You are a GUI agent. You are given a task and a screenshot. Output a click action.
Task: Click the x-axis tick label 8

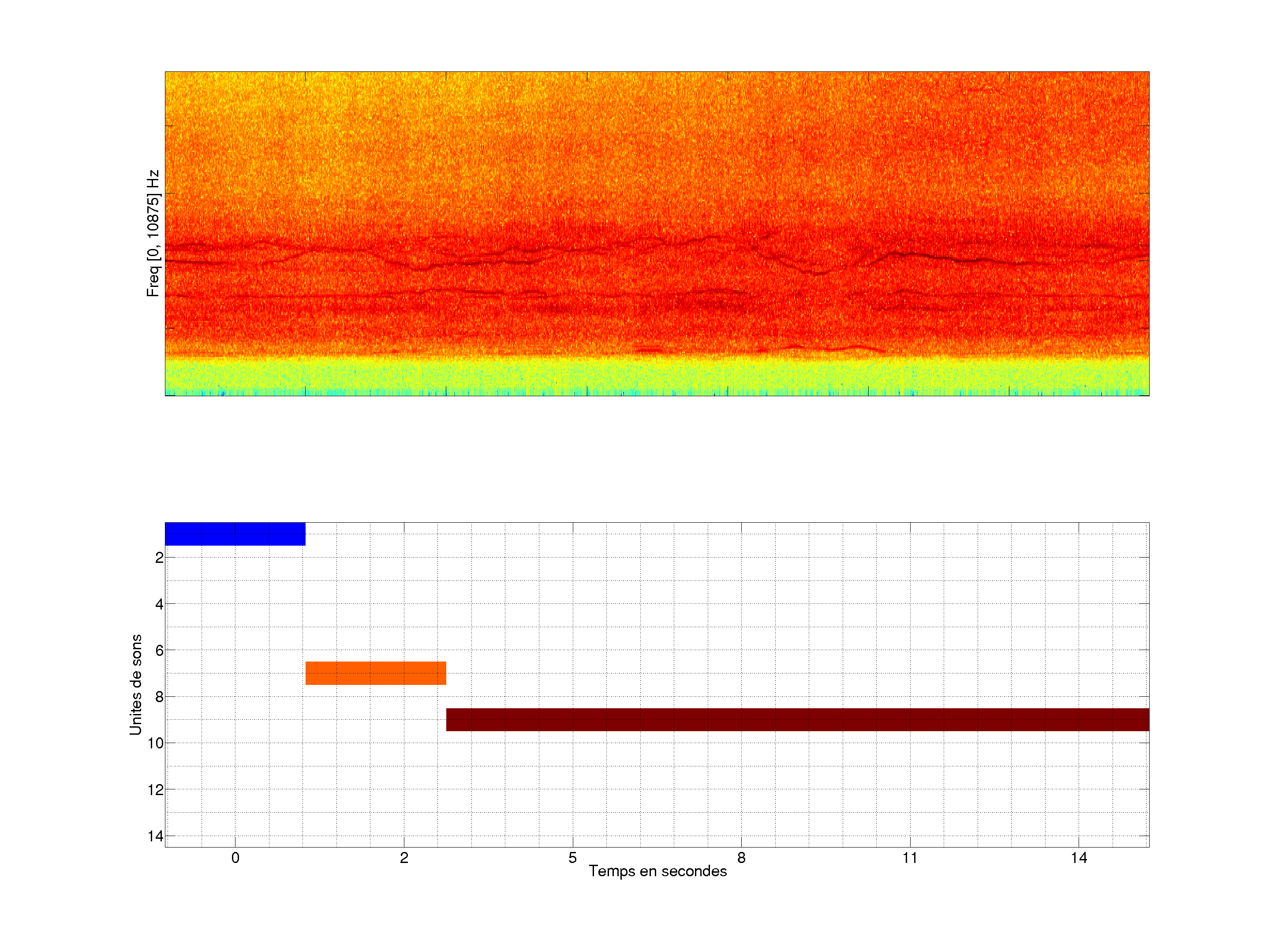(x=741, y=858)
